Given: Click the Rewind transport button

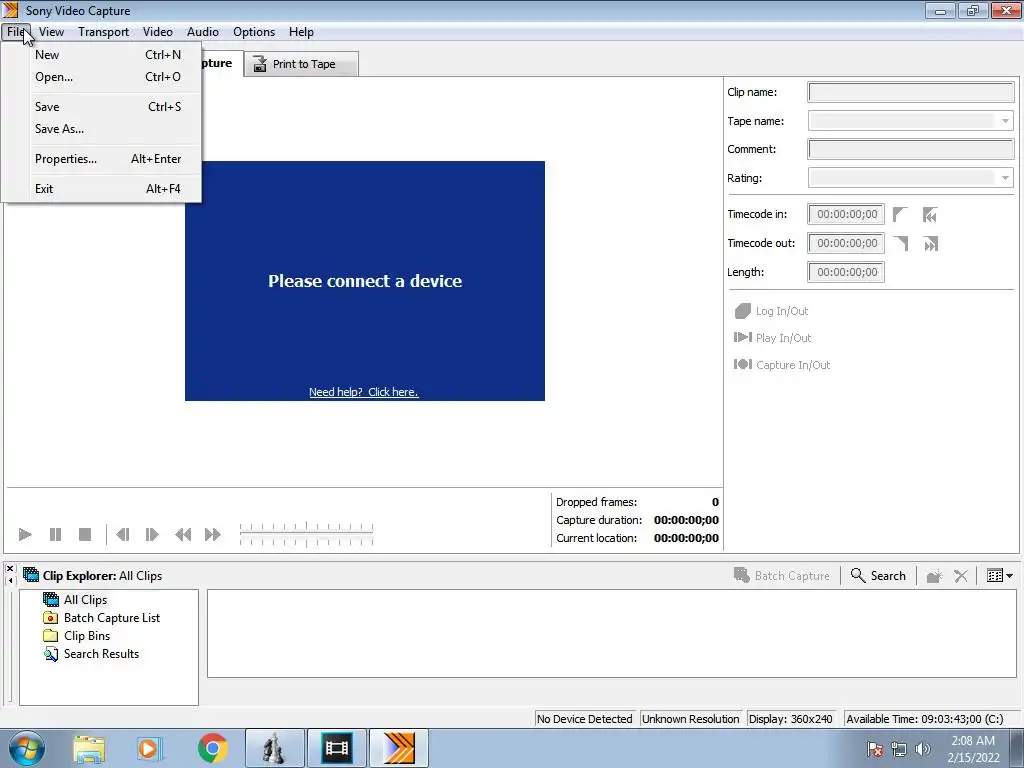Looking at the screenshot, I should pyautogui.click(x=183, y=535).
